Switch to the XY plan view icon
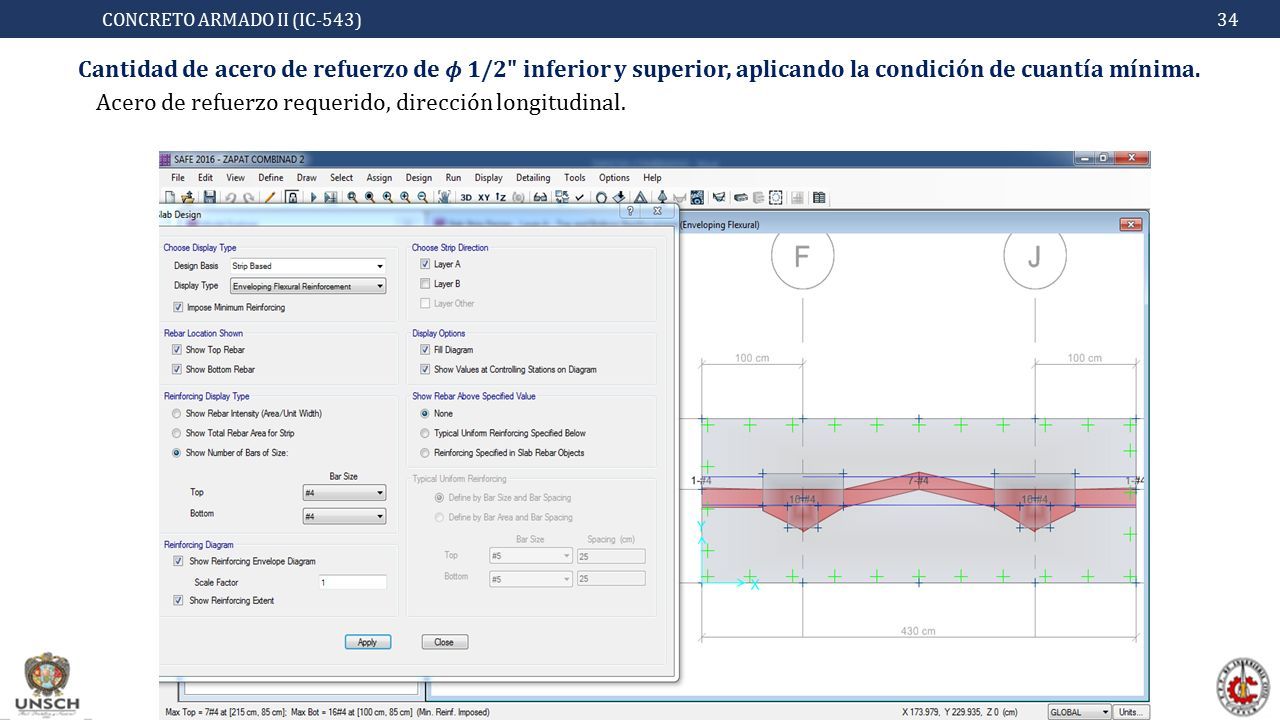1280x720 pixels. point(484,197)
